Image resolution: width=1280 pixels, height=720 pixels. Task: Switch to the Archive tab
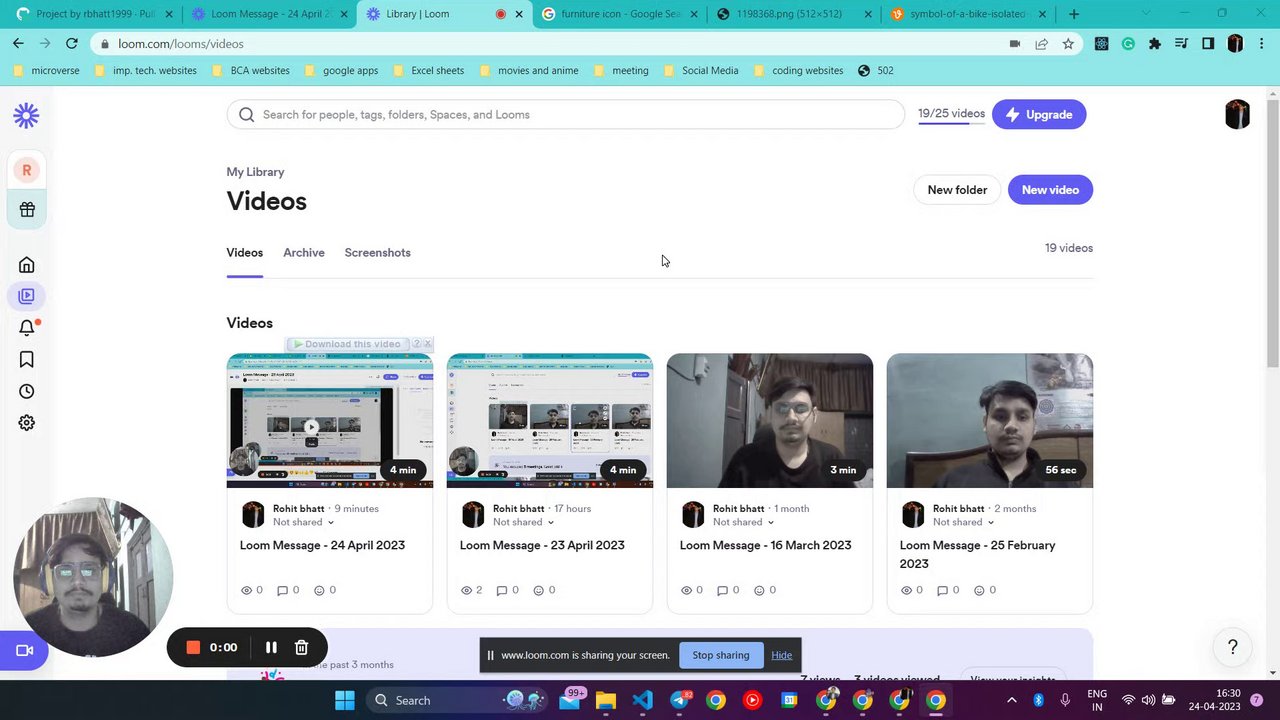pos(304,253)
